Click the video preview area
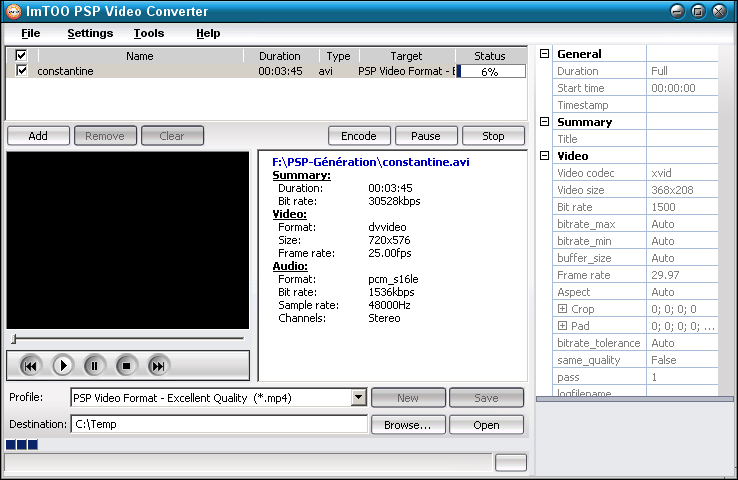The width and height of the screenshot is (738, 480). (128, 240)
